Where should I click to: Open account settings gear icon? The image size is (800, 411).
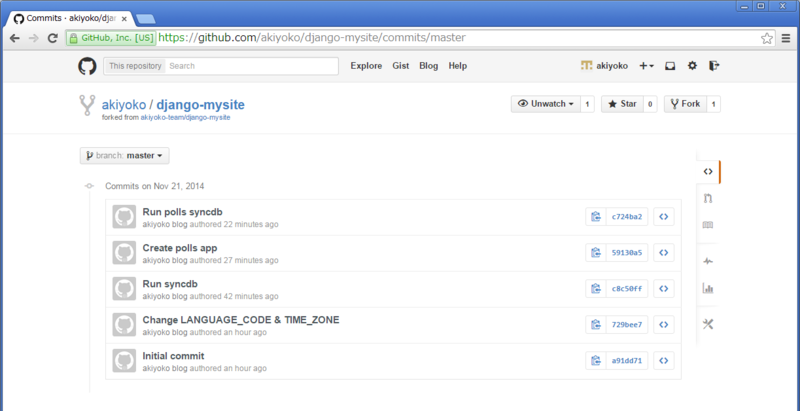(692, 66)
